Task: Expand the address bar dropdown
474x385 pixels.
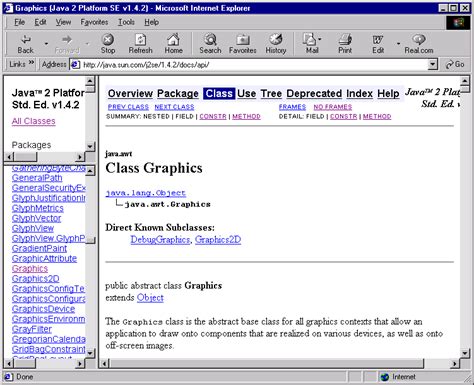Action: (433, 64)
